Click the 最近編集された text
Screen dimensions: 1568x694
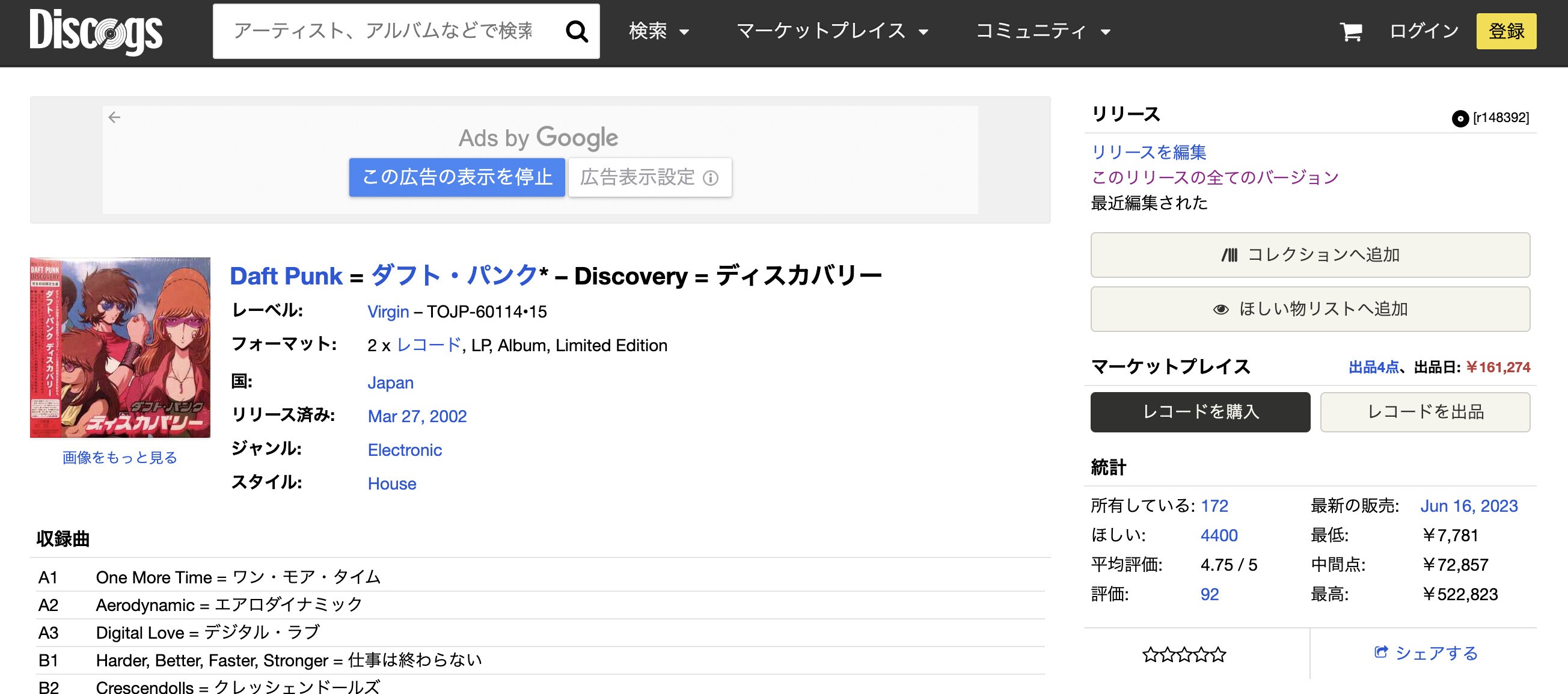pos(1148,203)
